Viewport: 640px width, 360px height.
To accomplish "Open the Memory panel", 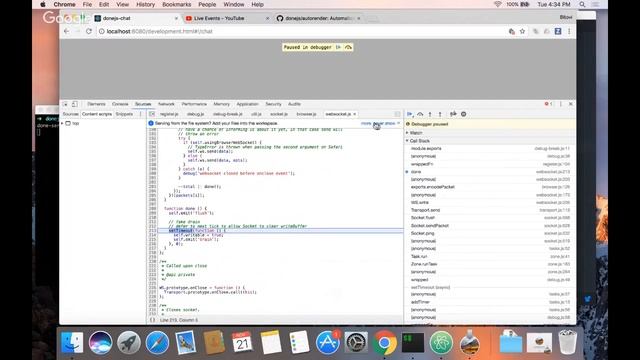I will pos(222,104).
